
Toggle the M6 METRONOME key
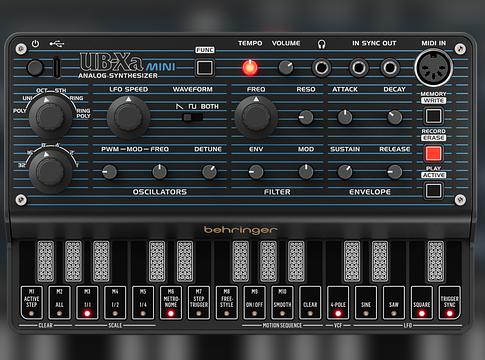(x=171, y=302)
